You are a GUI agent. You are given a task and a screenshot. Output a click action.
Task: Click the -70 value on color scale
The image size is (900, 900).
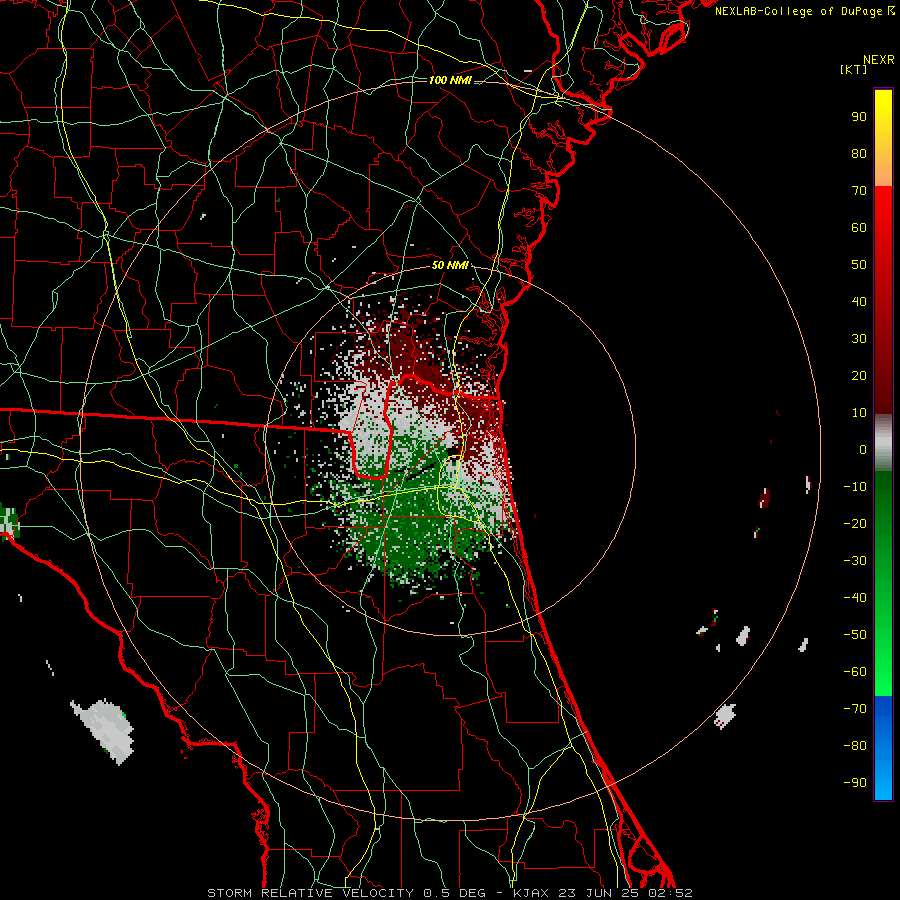pos(855,709)
